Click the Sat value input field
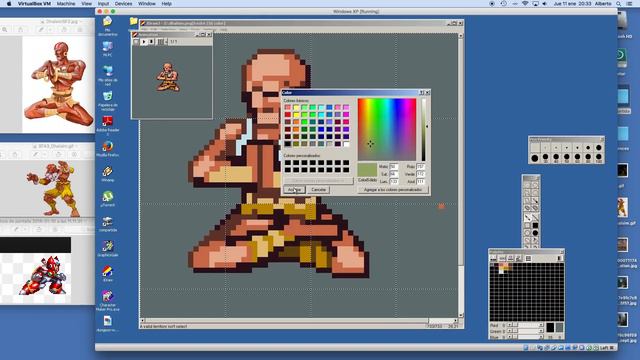 393,174
